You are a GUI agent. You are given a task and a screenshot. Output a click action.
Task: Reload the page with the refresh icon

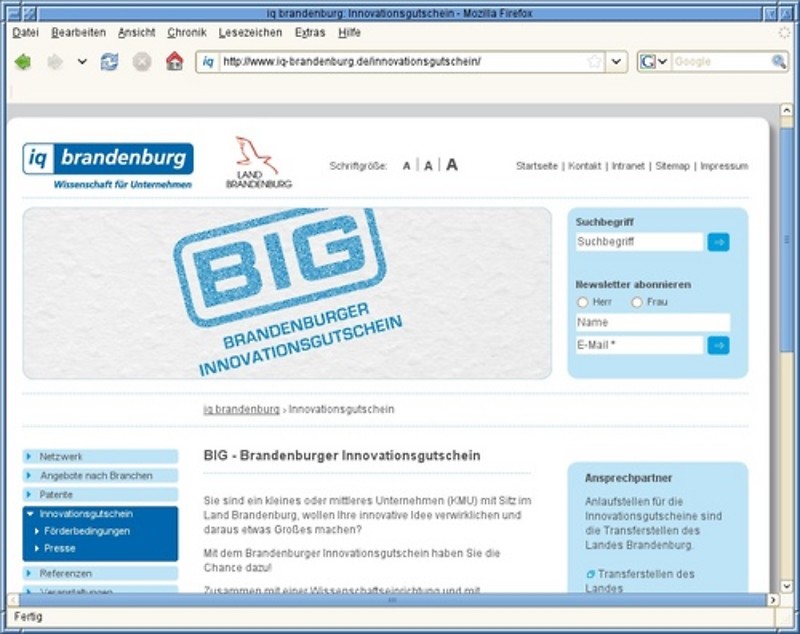click(109, 62)
